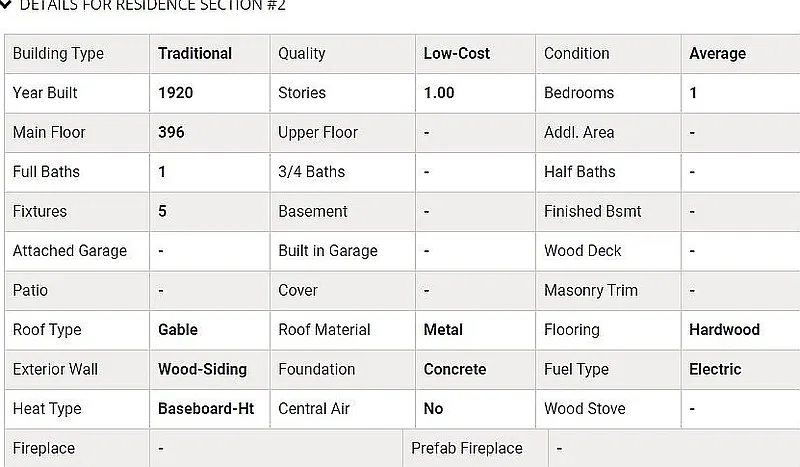
Task: Select the Concrete foundation value
Action: pyautogui.click(x=455, y=369)
